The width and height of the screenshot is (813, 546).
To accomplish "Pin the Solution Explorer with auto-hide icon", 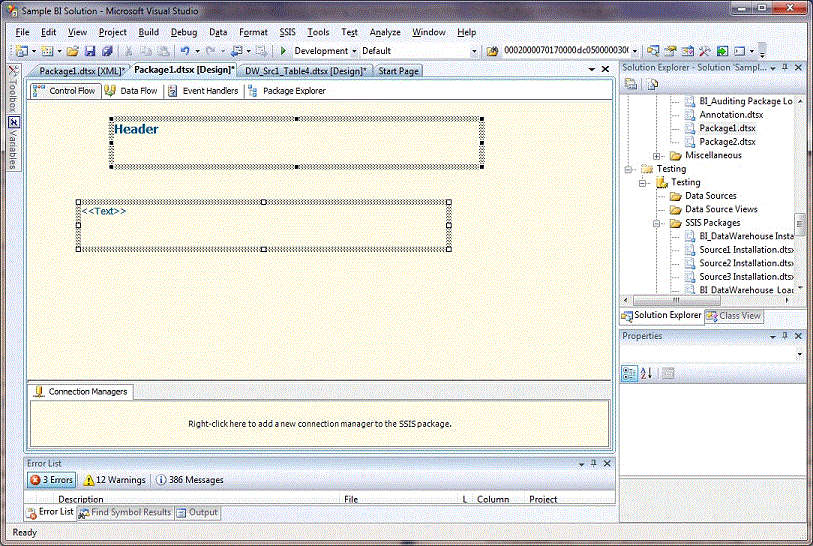I will point(785,67).
